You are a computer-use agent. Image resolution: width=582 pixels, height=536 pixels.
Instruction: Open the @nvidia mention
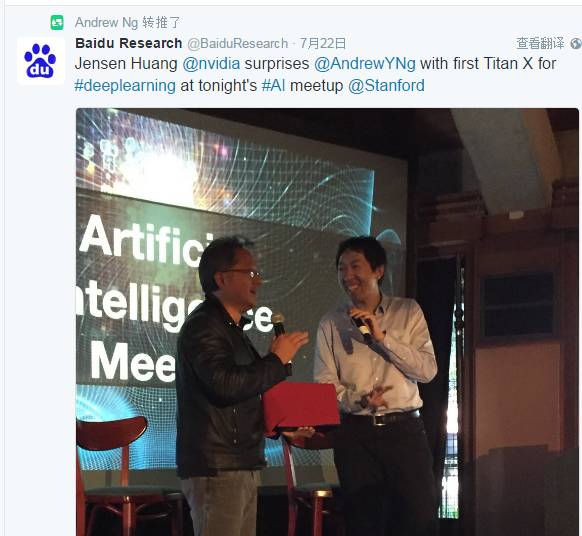(211, 64)
